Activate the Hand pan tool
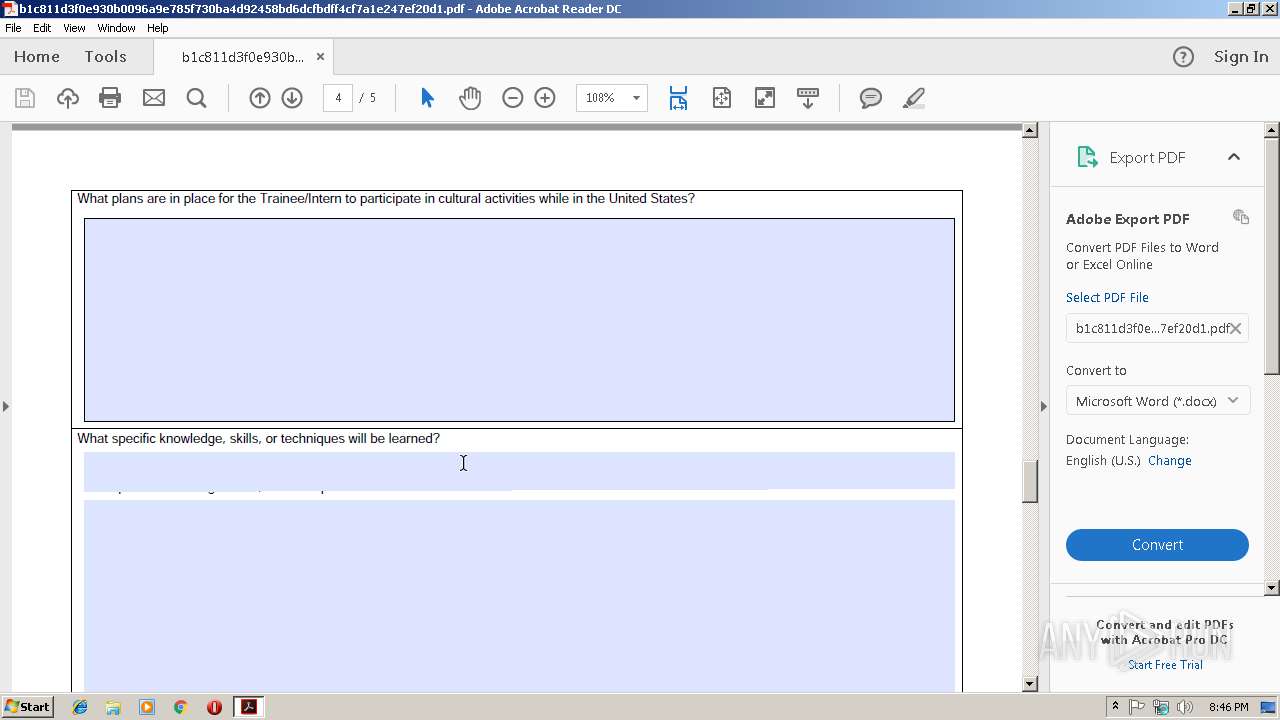This screenshot has width=1280, height=720. tap(470, 98)
